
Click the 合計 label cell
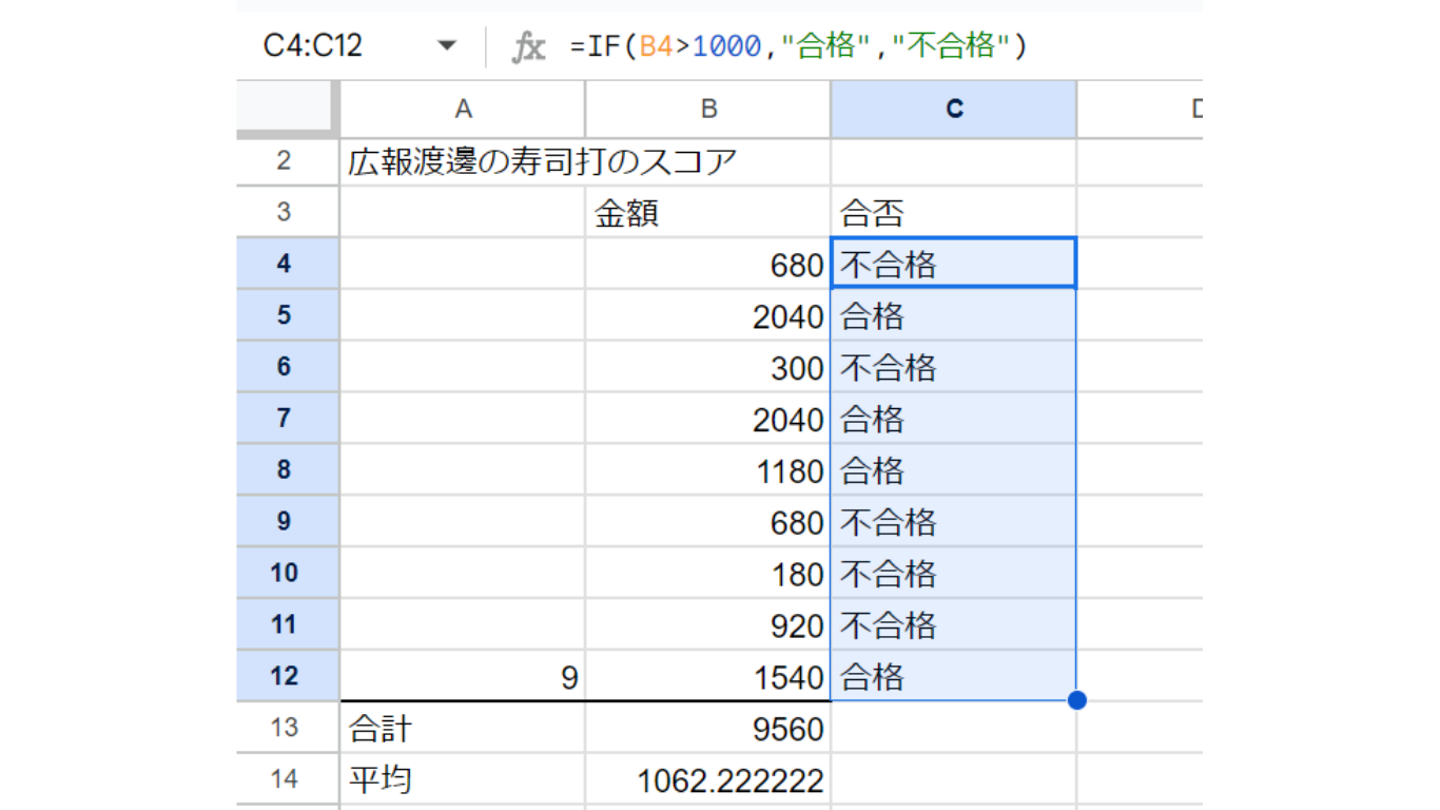(462, 728)
